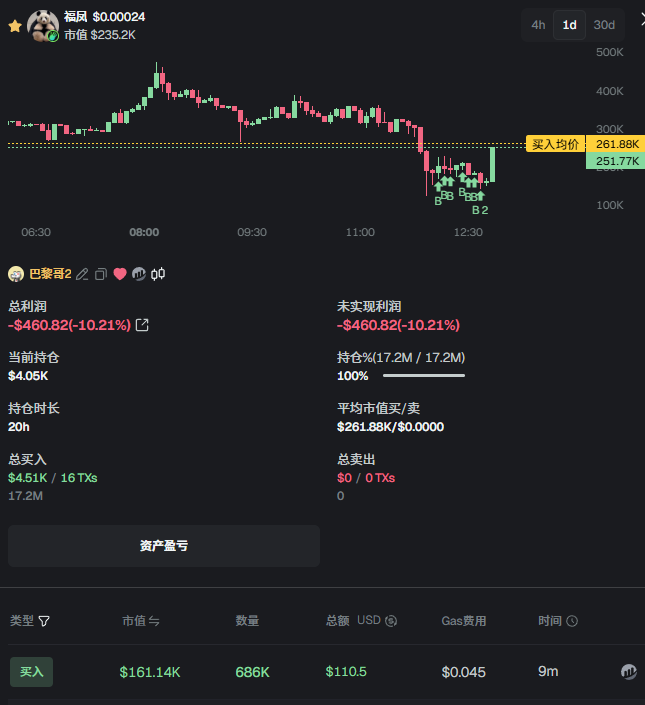The width and height of the screenshot is (645, 705).
Task: Click the total profit value -$460.82(-10.21%) on left
Action: click(70, 325)
